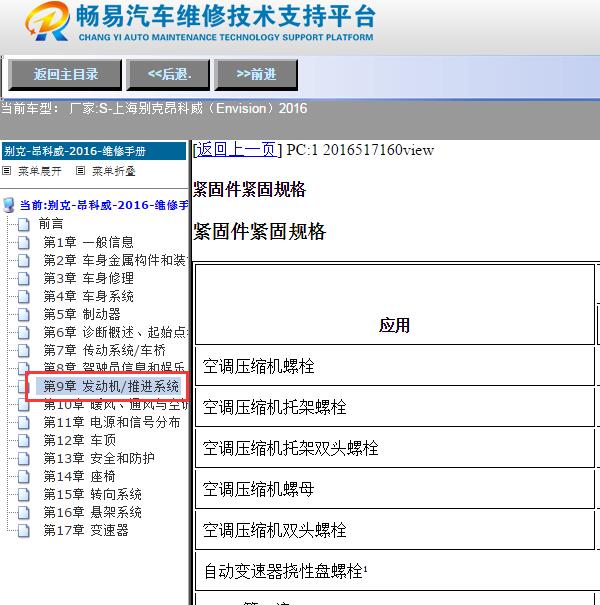Screen dimensions: 600x605
Task: Click the PC:1 2016517160view text
Action: coord(360,150)
